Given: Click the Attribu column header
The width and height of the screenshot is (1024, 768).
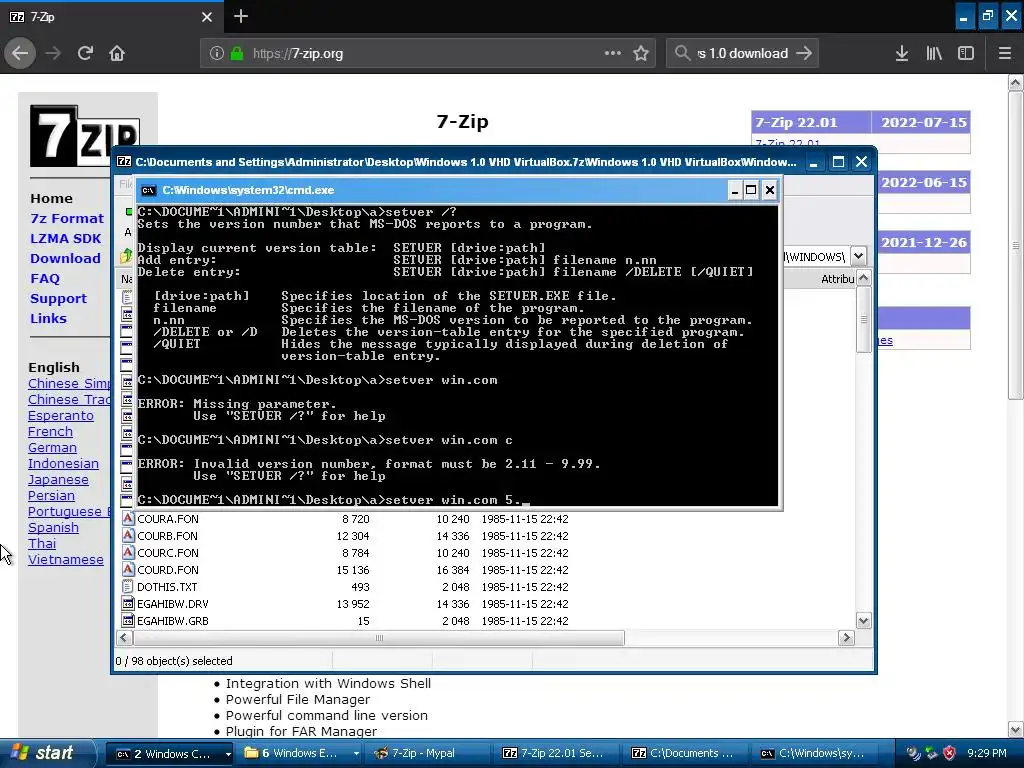Looking at the screenshot, I should point(837,279).
